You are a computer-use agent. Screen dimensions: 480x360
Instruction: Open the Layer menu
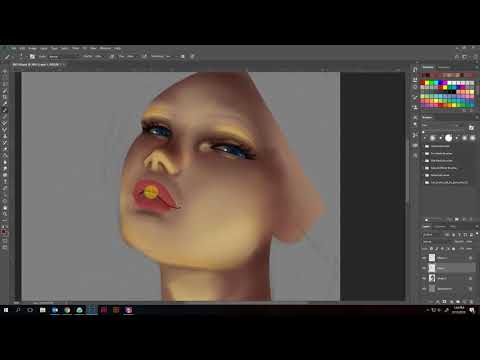[x=44, y=48]
